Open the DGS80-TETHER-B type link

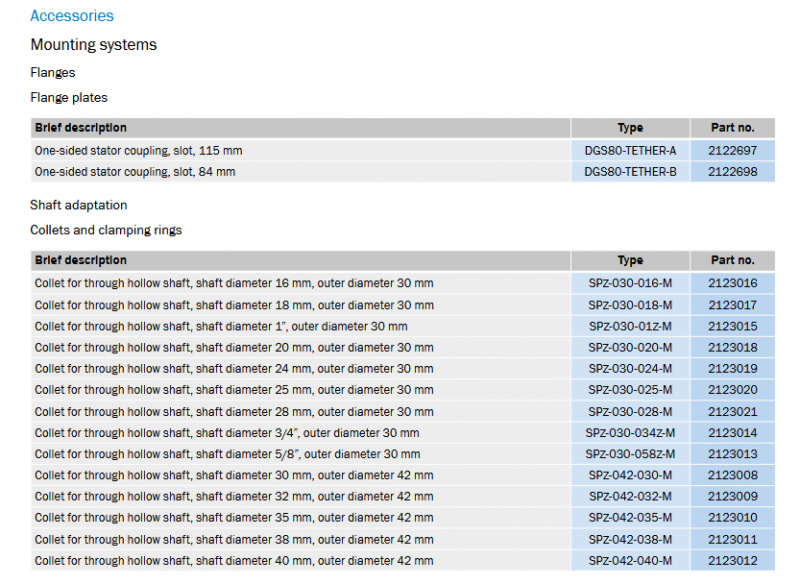point(630,172)
